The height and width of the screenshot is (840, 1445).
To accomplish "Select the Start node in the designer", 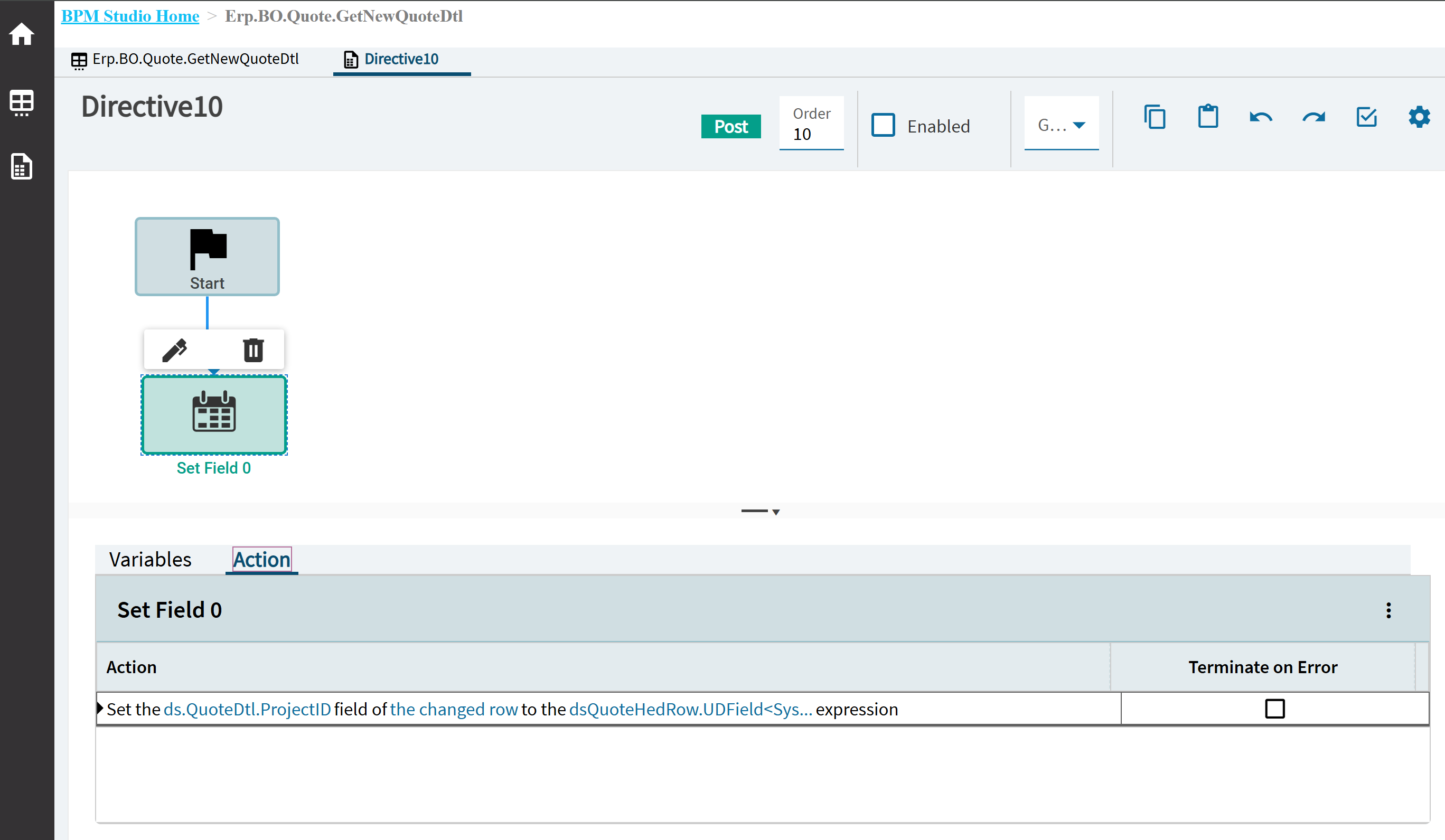I will [x=207, y=256].
